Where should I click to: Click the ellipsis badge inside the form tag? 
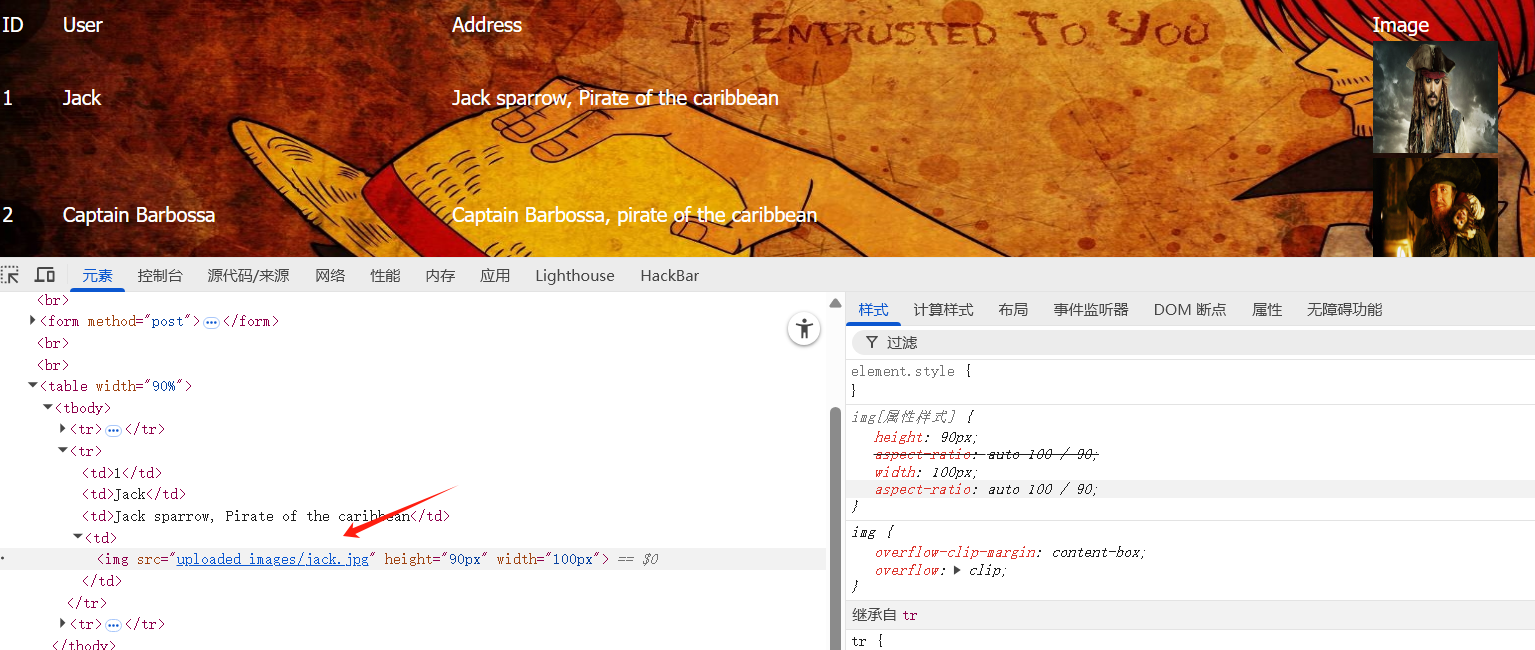click(x=211, y=322)
